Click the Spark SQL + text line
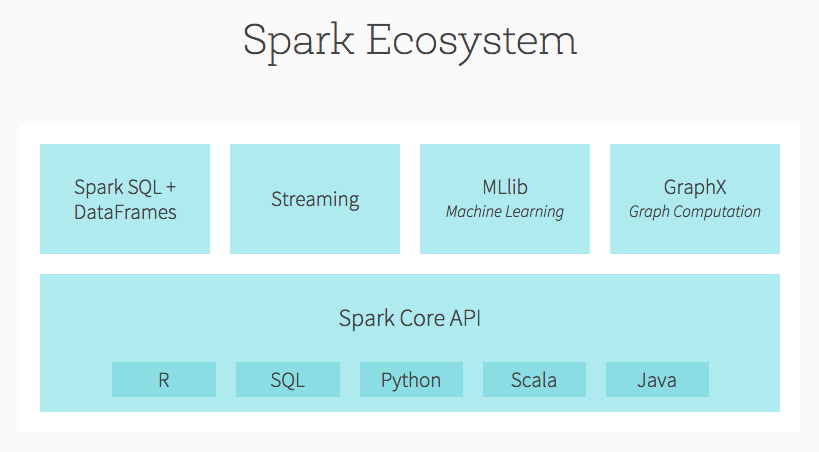 pyautogui.click(x=125, y=187)
